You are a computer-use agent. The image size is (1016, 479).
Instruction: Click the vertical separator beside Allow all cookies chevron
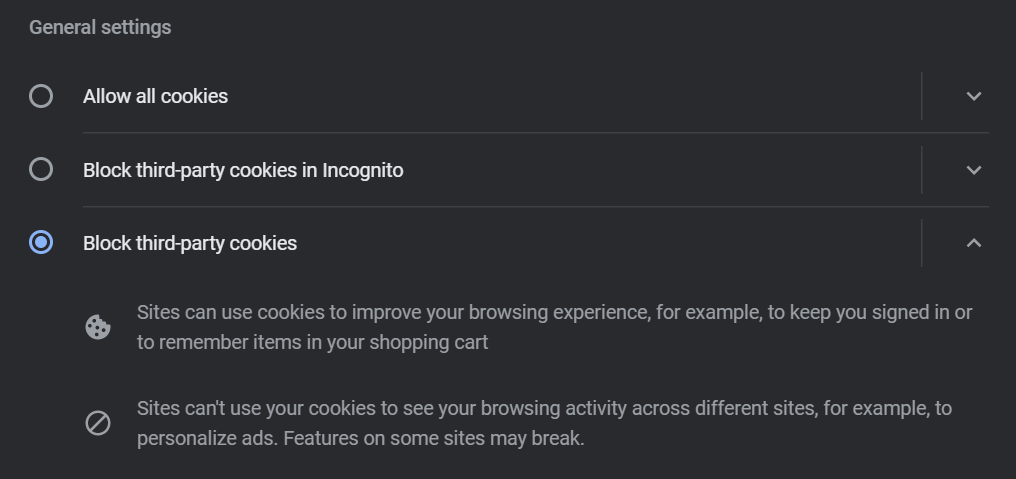pos(921,96)
